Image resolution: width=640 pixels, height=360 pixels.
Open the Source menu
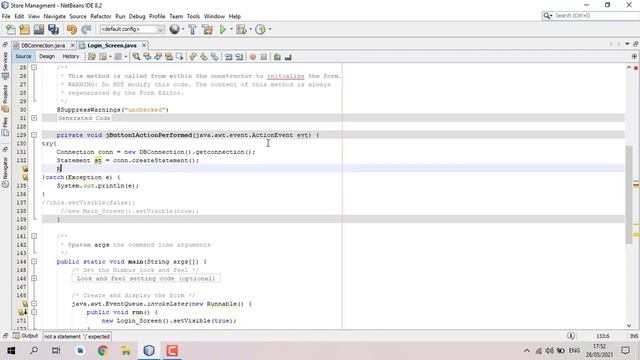78,16
